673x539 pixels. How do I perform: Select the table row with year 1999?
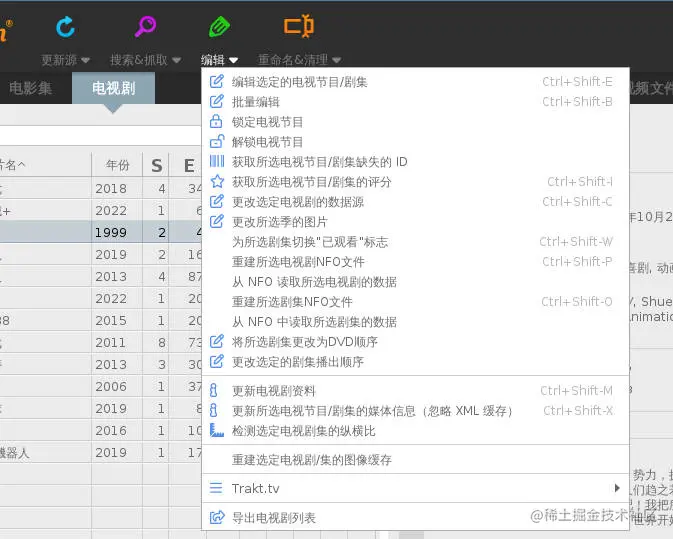[x=101, y=232]
